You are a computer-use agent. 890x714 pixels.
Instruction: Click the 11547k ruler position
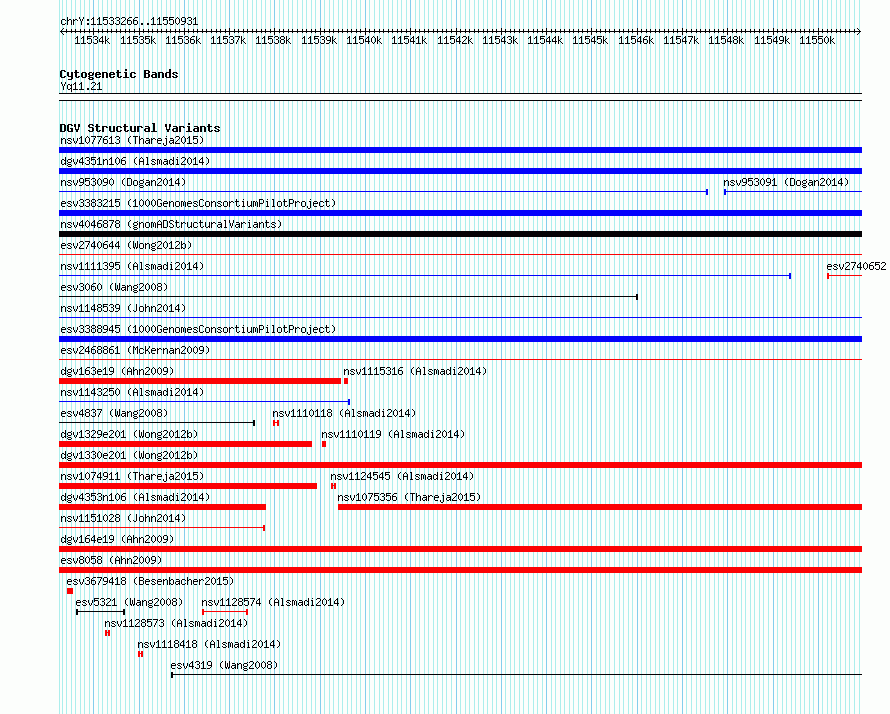(681, 41)
